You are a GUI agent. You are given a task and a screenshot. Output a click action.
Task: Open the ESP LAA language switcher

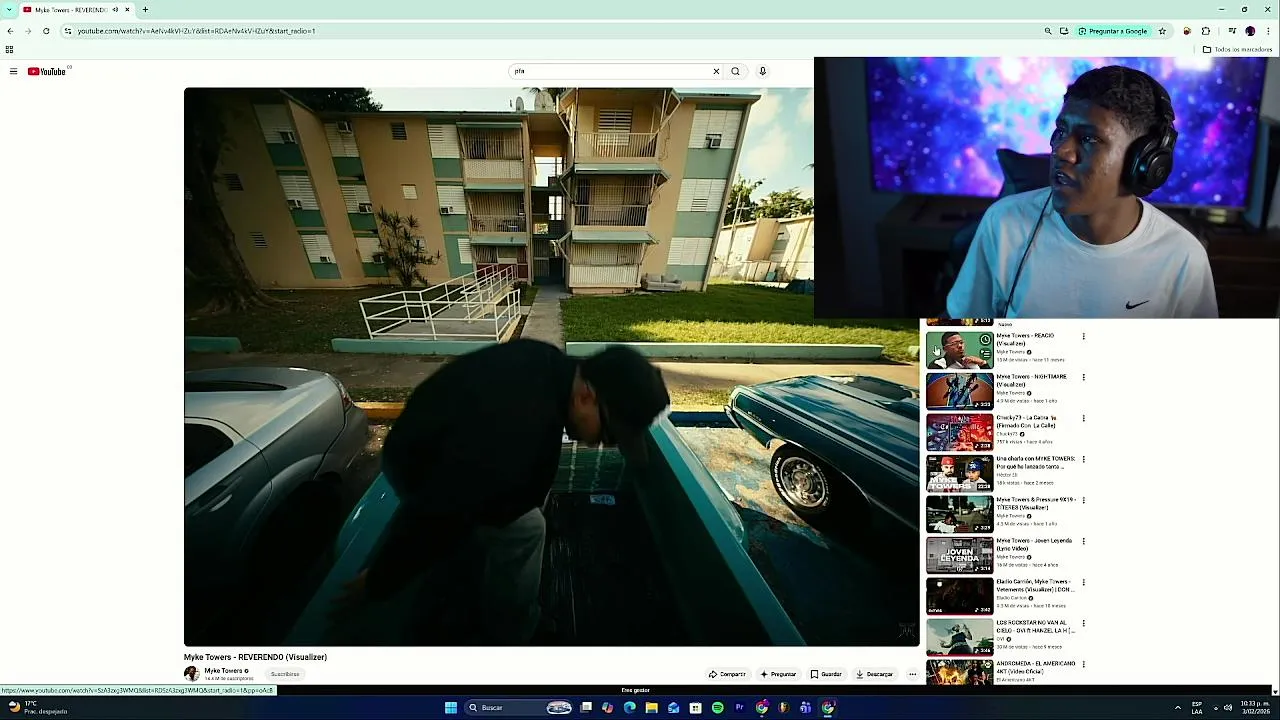click(x=1197, y=708)
